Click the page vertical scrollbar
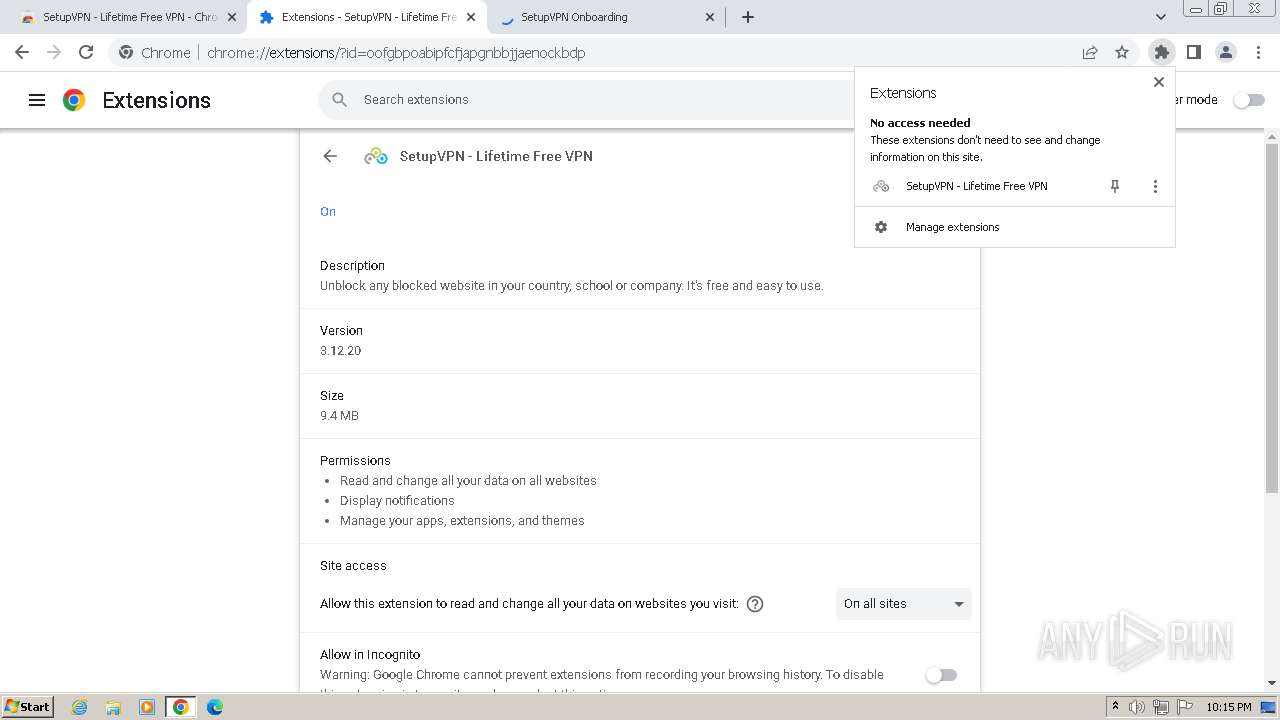1280x720 pixels. (x=1272, y=318)
